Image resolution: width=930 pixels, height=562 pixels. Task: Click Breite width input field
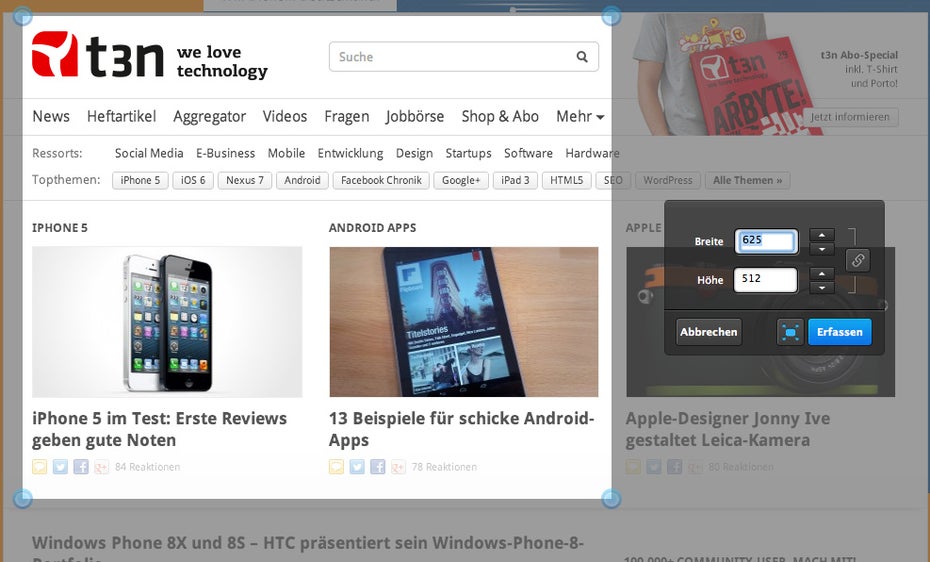766,241
